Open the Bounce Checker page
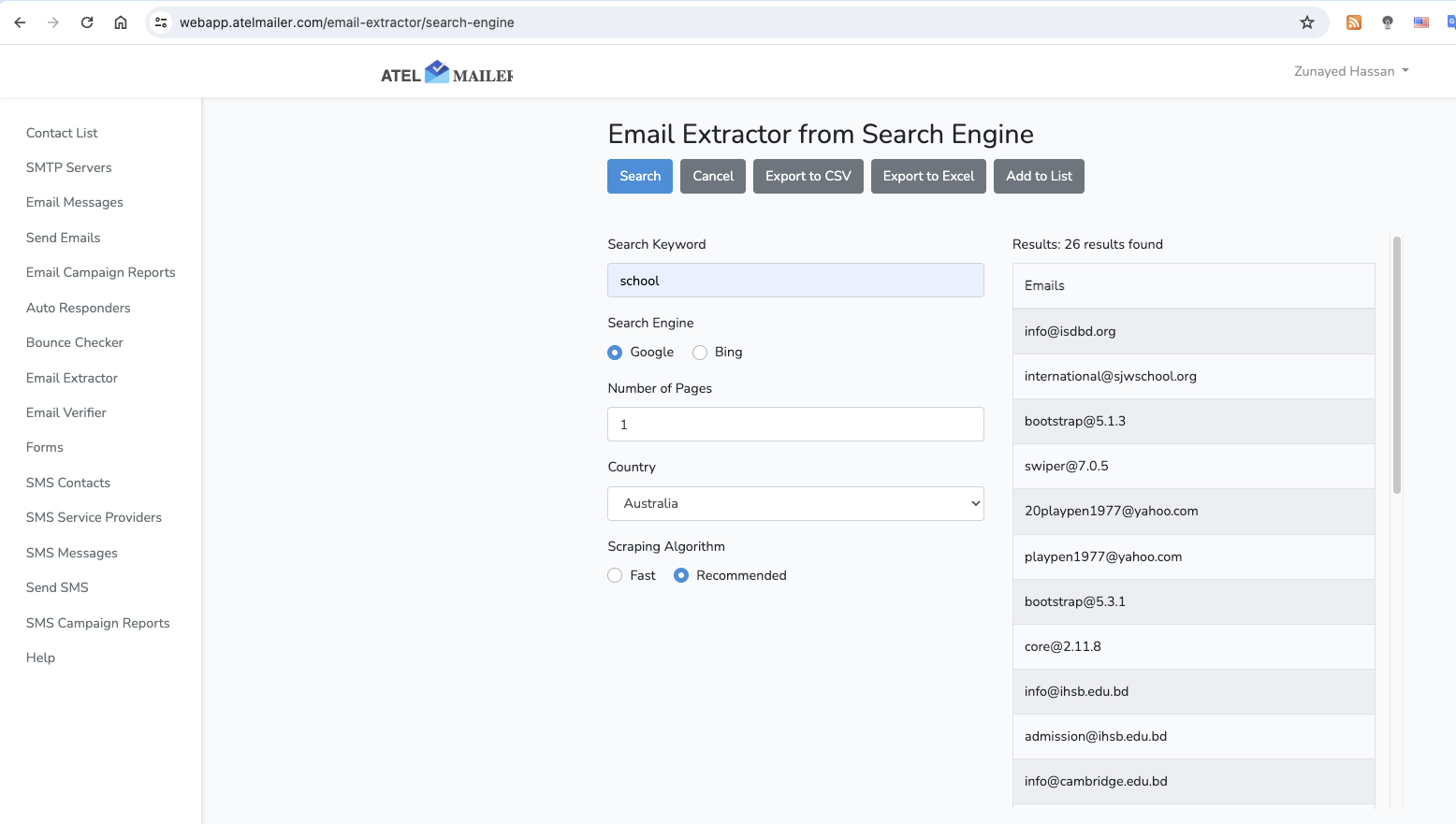 click(75, 342)
